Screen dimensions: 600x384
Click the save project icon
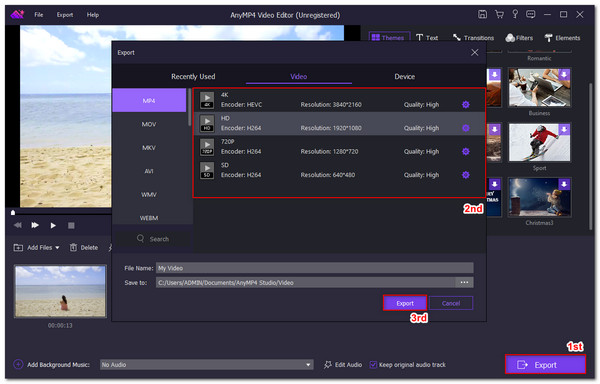[483, 15]
